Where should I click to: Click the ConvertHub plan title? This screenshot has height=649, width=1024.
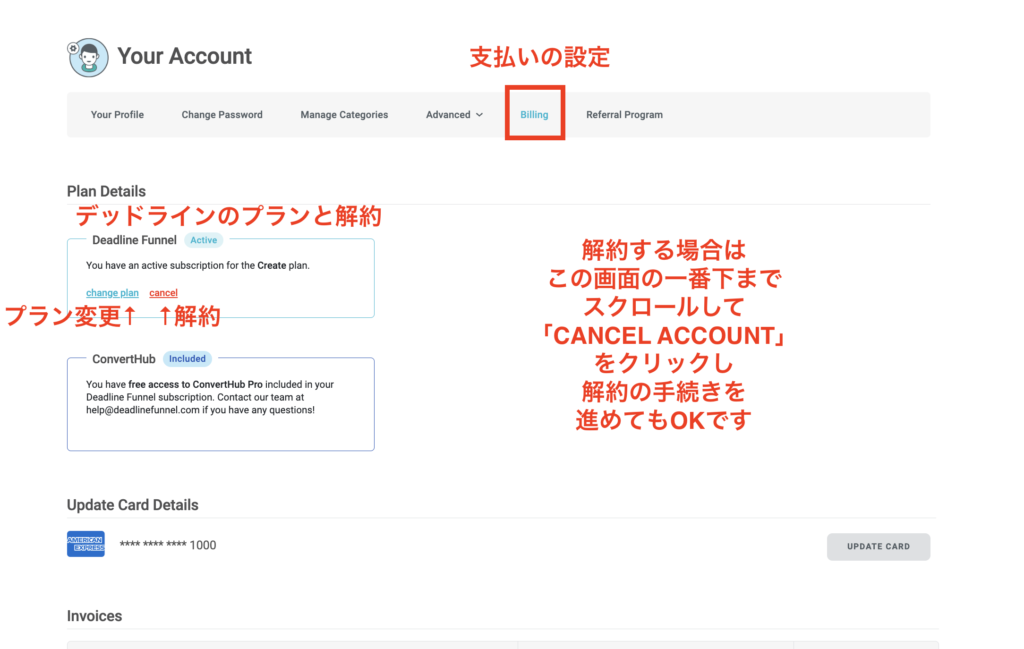click(x=124, y=359)
